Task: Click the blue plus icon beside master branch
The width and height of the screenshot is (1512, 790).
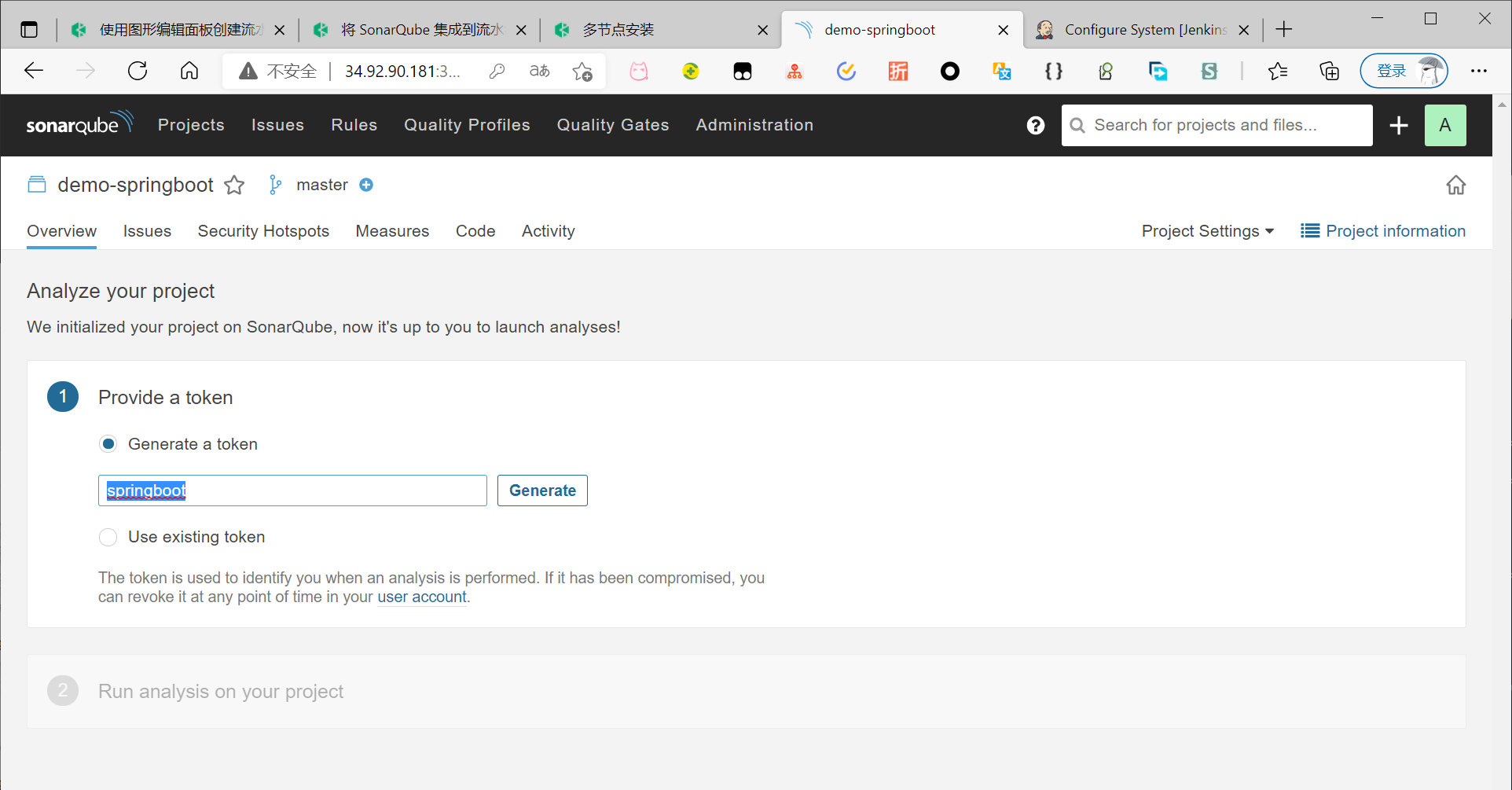Action: pyautogui.click(x=366, y=185)
